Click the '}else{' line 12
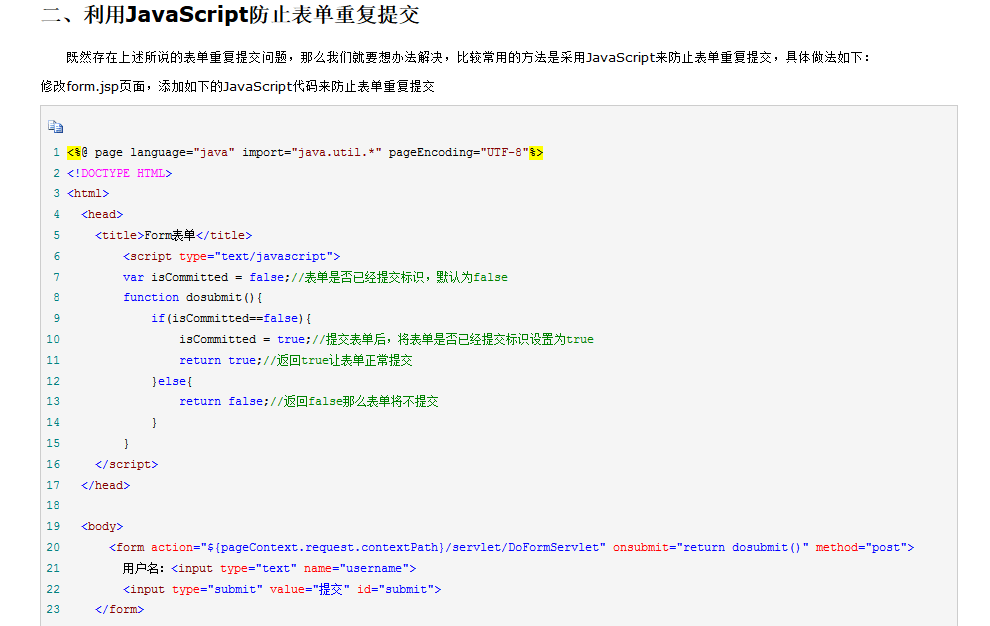 (172, 381)
